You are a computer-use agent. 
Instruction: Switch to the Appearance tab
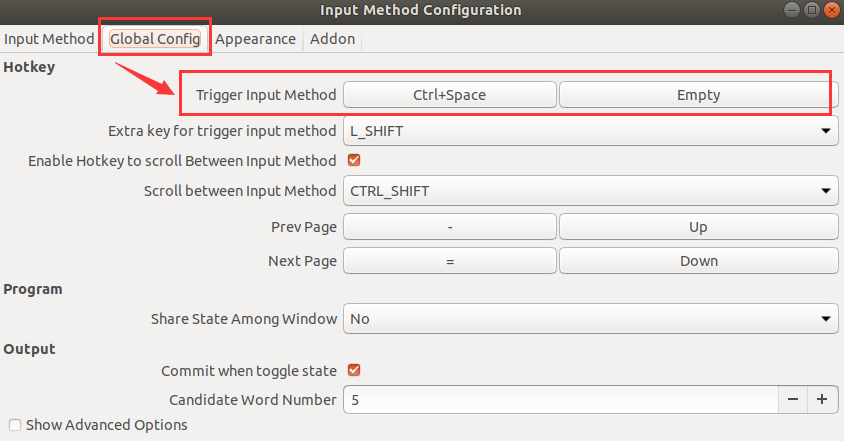[255, 39]
